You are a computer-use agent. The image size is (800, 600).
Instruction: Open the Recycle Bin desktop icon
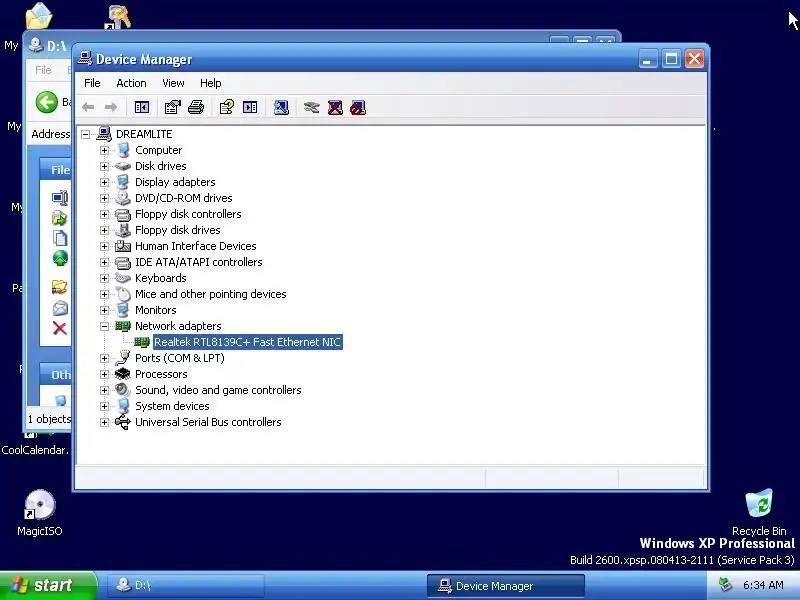pyautogui.click(x=759, y=504)
